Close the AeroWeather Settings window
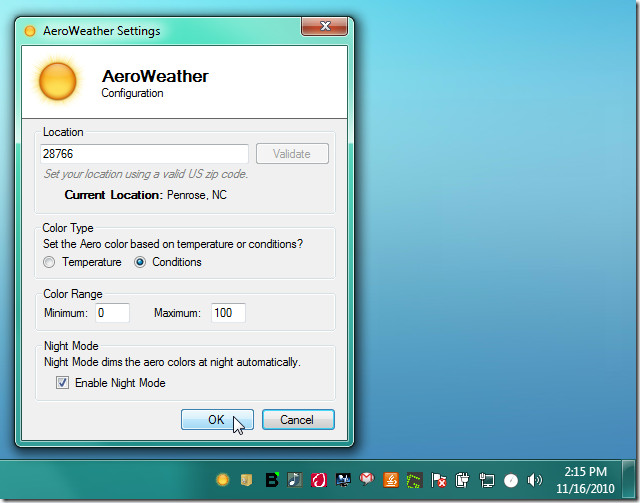The height and width of the screenshot is (503, 640). [325, 26]
